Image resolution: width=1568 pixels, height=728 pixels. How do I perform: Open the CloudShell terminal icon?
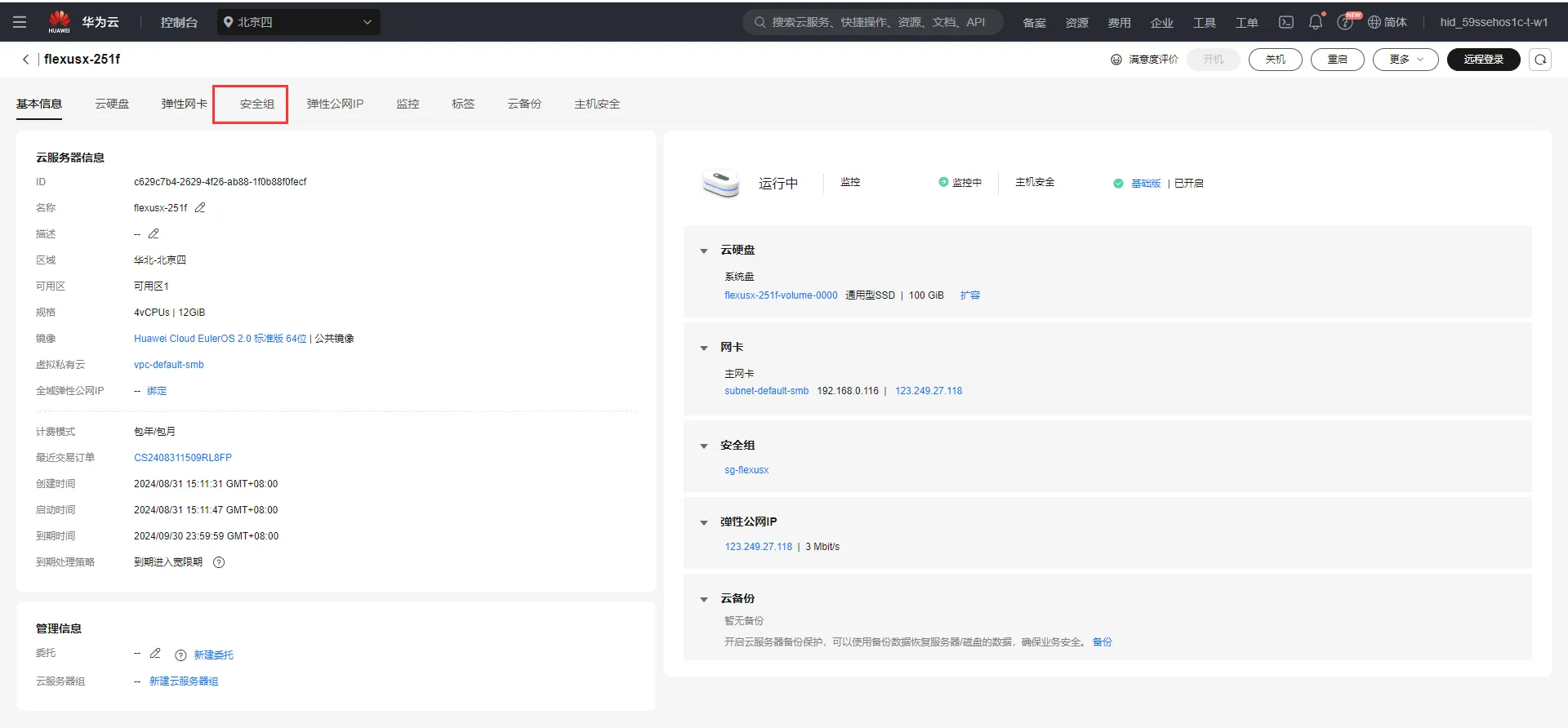[x=1286, y=22]
